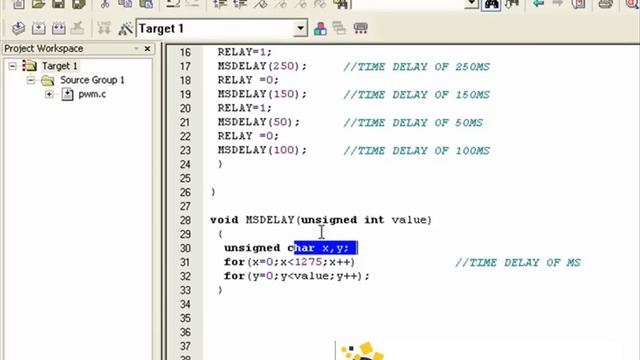Click 'RELAY =0;' on line 18
The width and height of the screenshot is (640, 360).
tap(248, 80)
